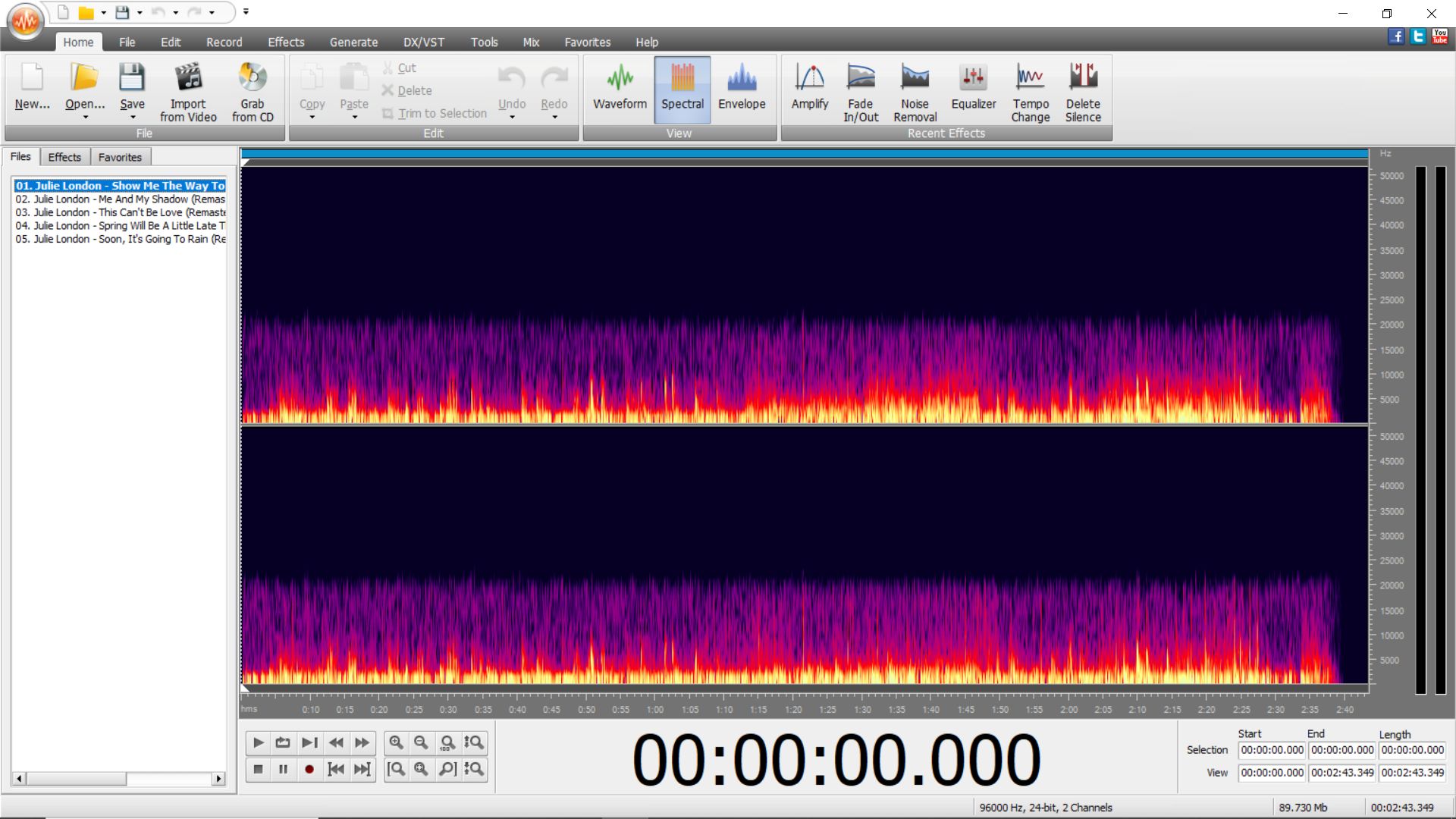Click the file list horizontal scrollbar
This screenshot has width=1456, height=819.
tap(120, 779)
